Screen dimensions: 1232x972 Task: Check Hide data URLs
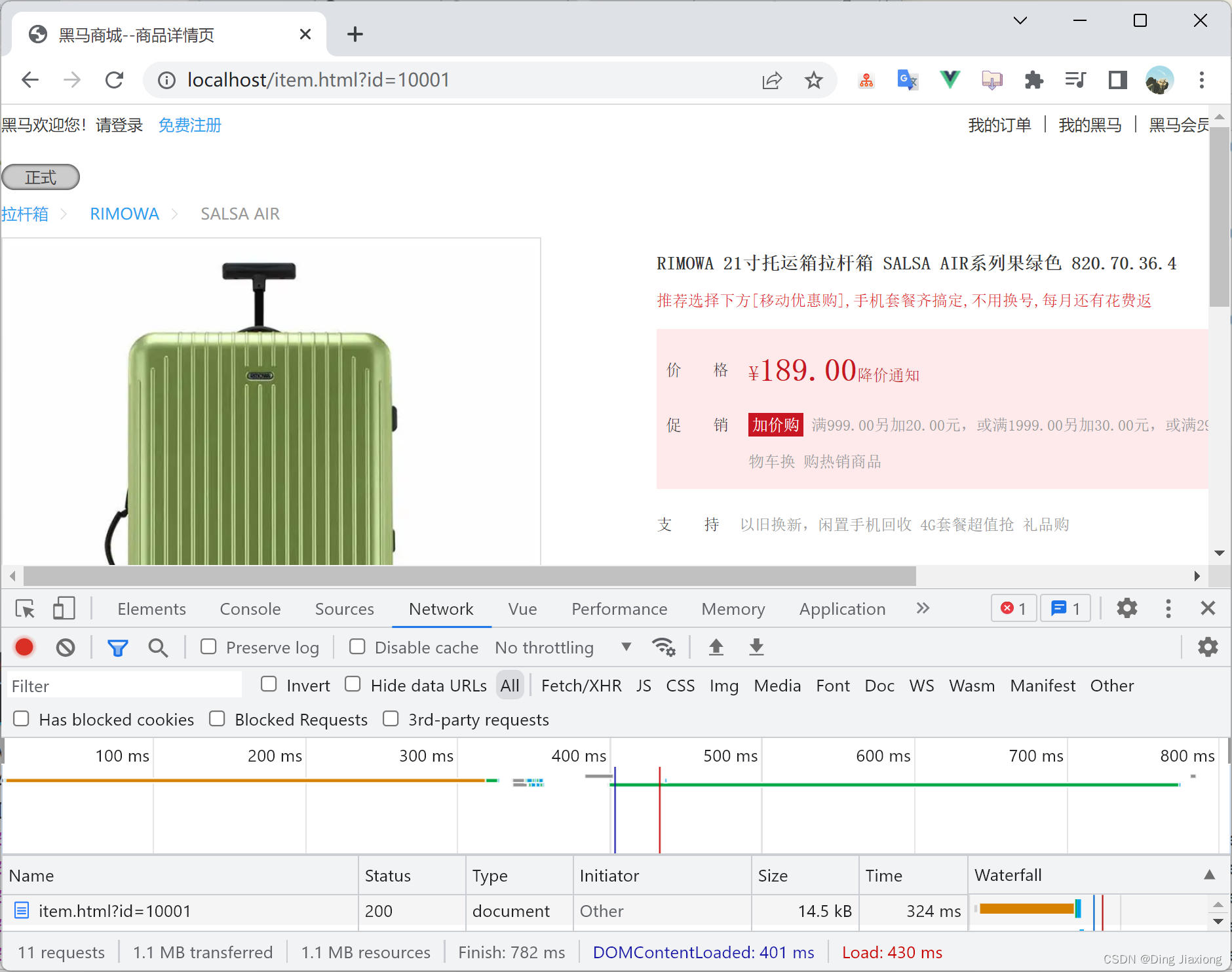point(353,684)
